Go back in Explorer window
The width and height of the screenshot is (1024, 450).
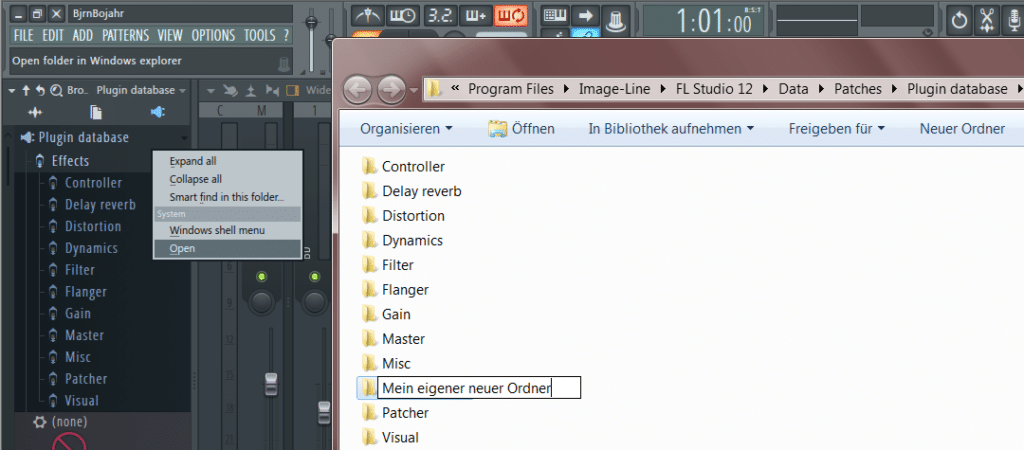358,89
